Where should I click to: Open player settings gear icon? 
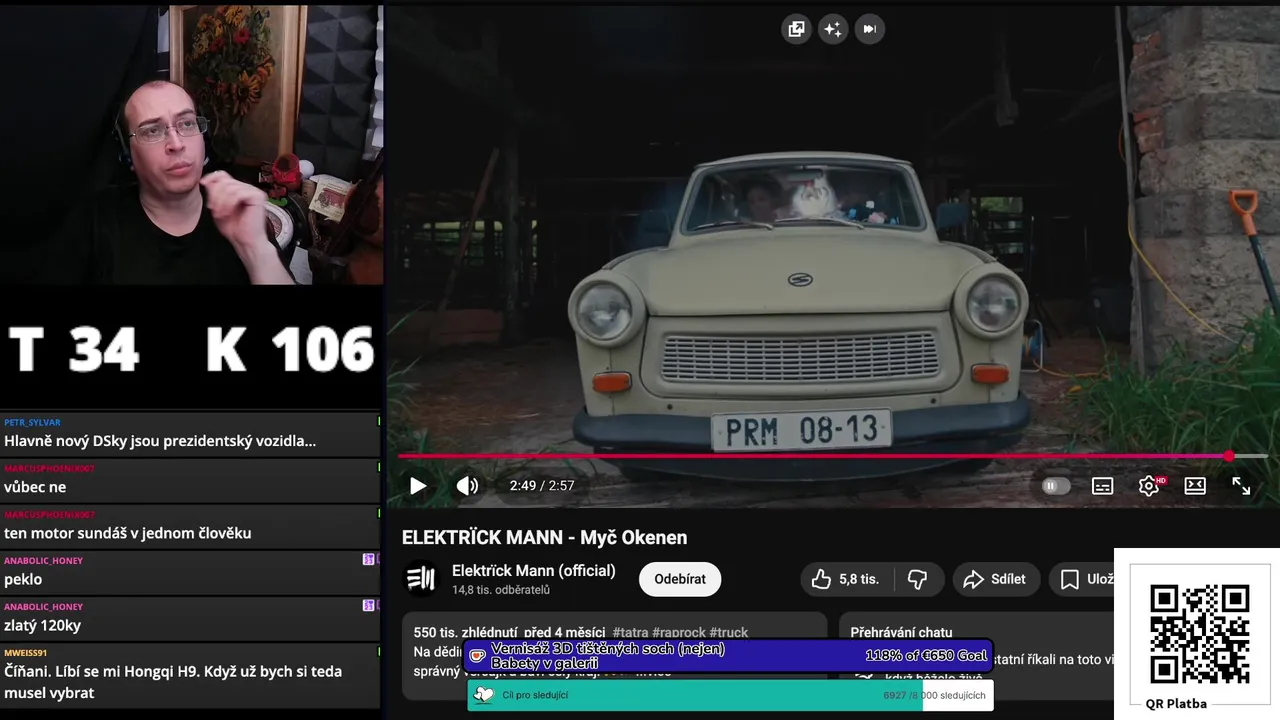[x=1149, y=486]
